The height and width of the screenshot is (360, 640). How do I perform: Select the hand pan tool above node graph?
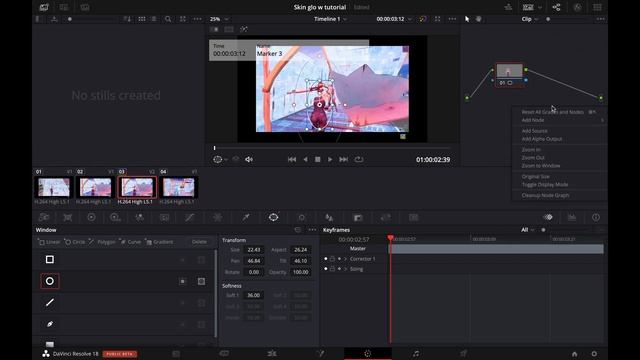click(478, 19)
